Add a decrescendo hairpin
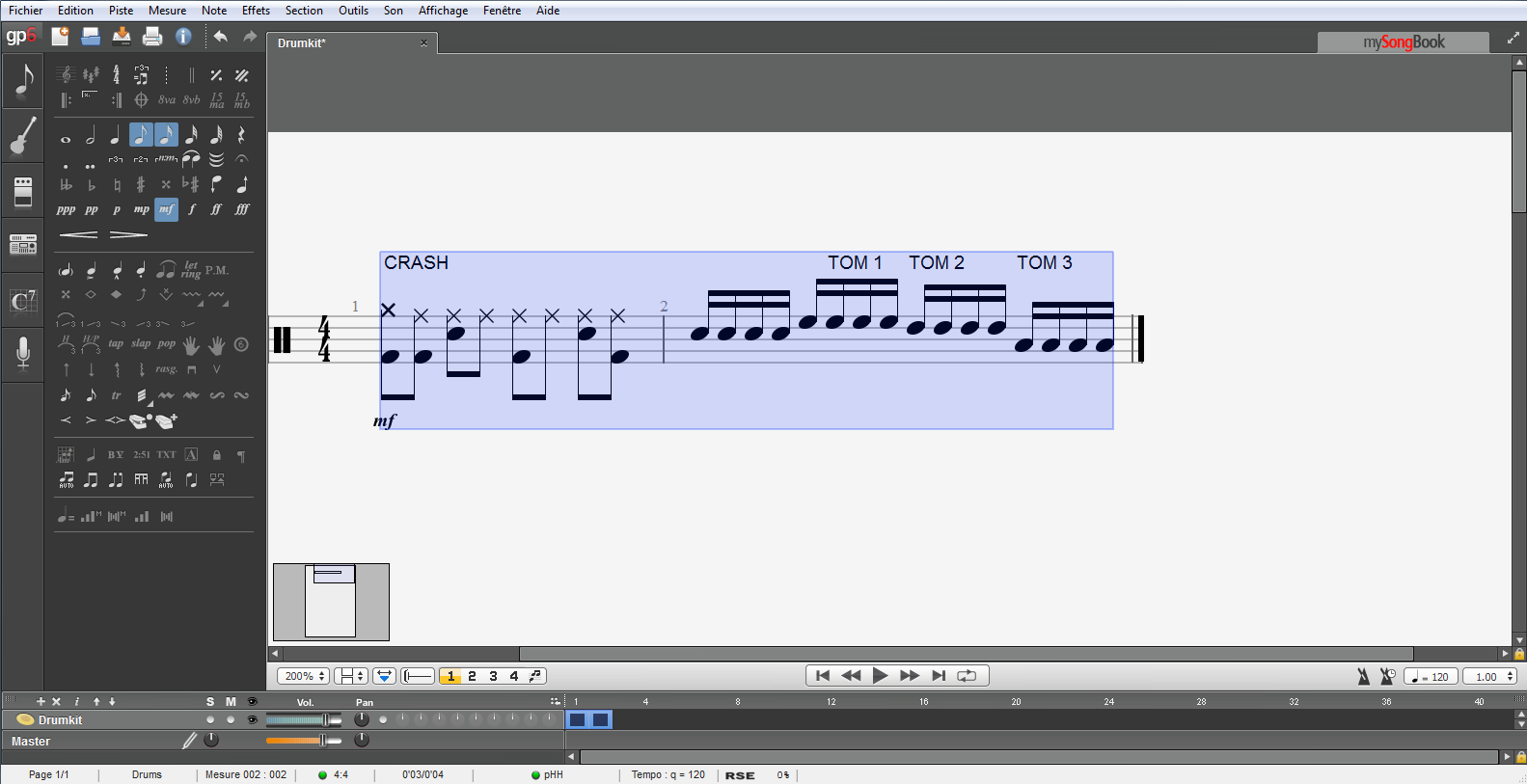 coord(128,234)
